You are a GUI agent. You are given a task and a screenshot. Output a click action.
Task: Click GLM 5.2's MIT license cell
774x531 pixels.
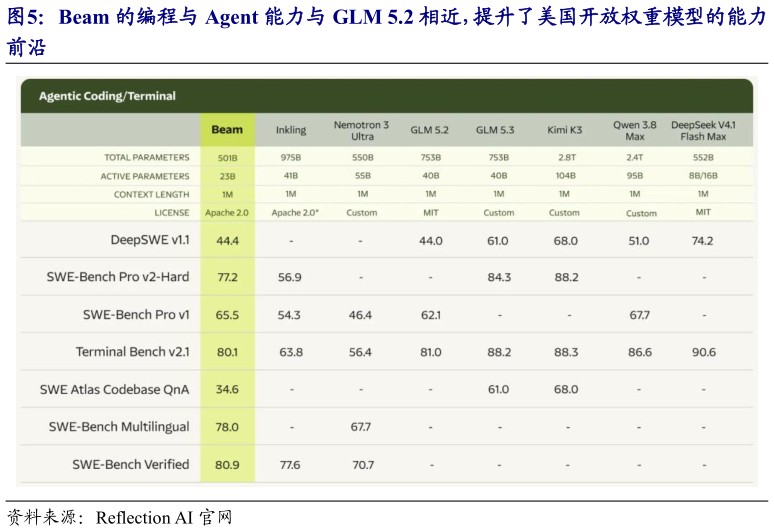pos(431,213)
